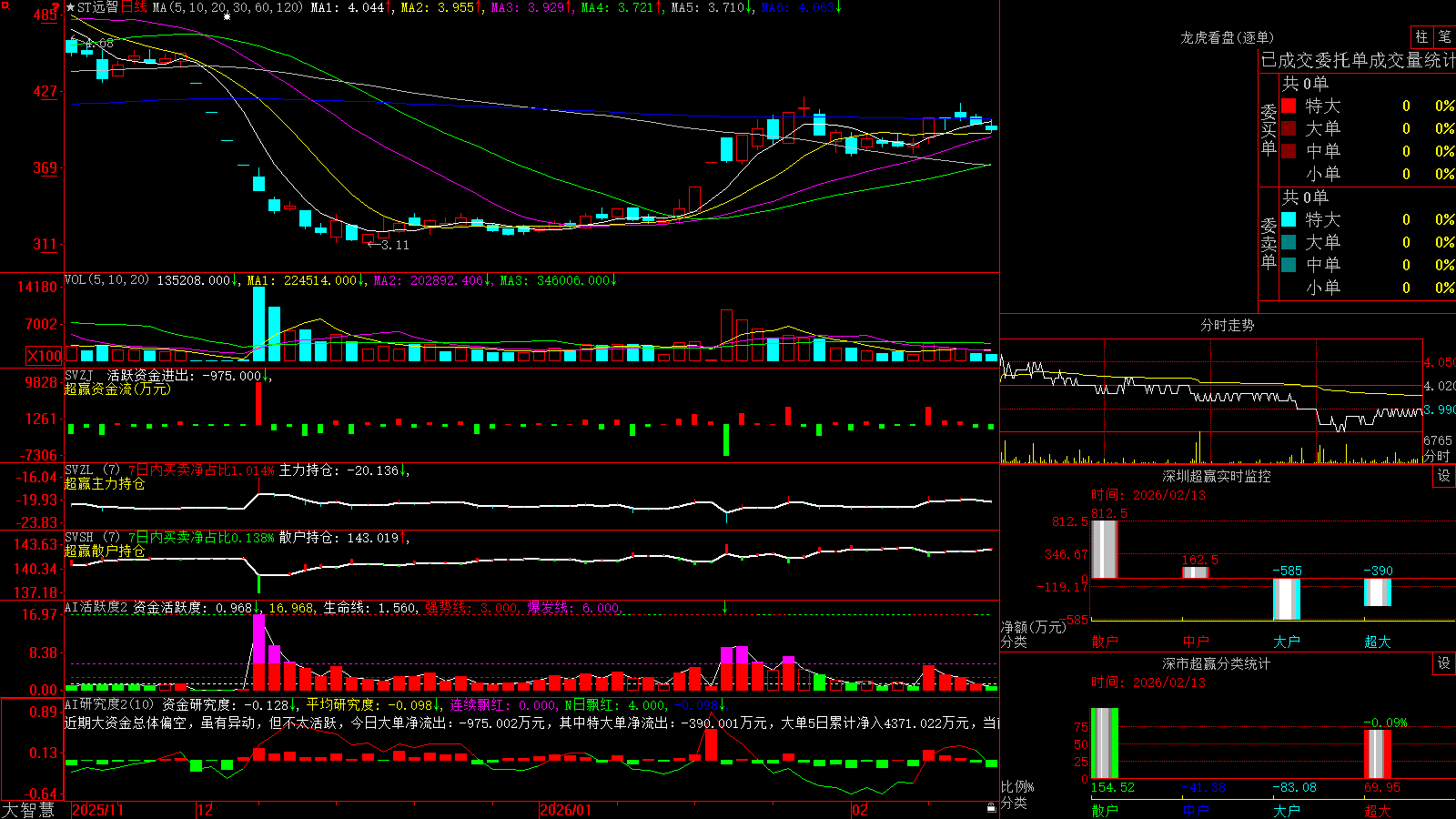
Task: Click the SVZJ indicator name
Action: 79,375
